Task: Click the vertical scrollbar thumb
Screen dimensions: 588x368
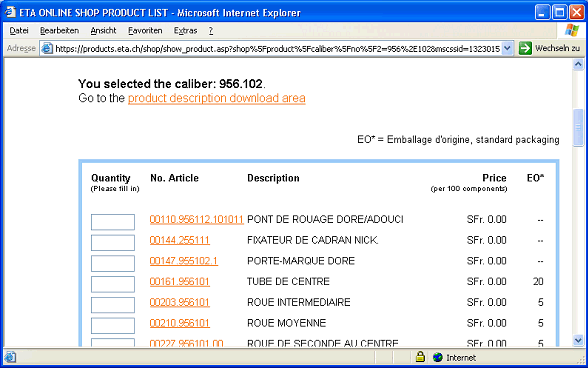Action: 578,128
